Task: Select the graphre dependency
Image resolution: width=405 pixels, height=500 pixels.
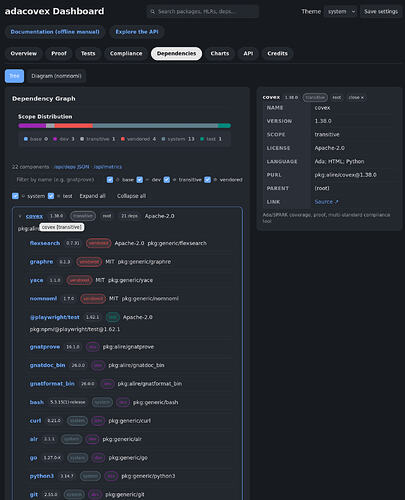Action: click(x=41, y=262)
